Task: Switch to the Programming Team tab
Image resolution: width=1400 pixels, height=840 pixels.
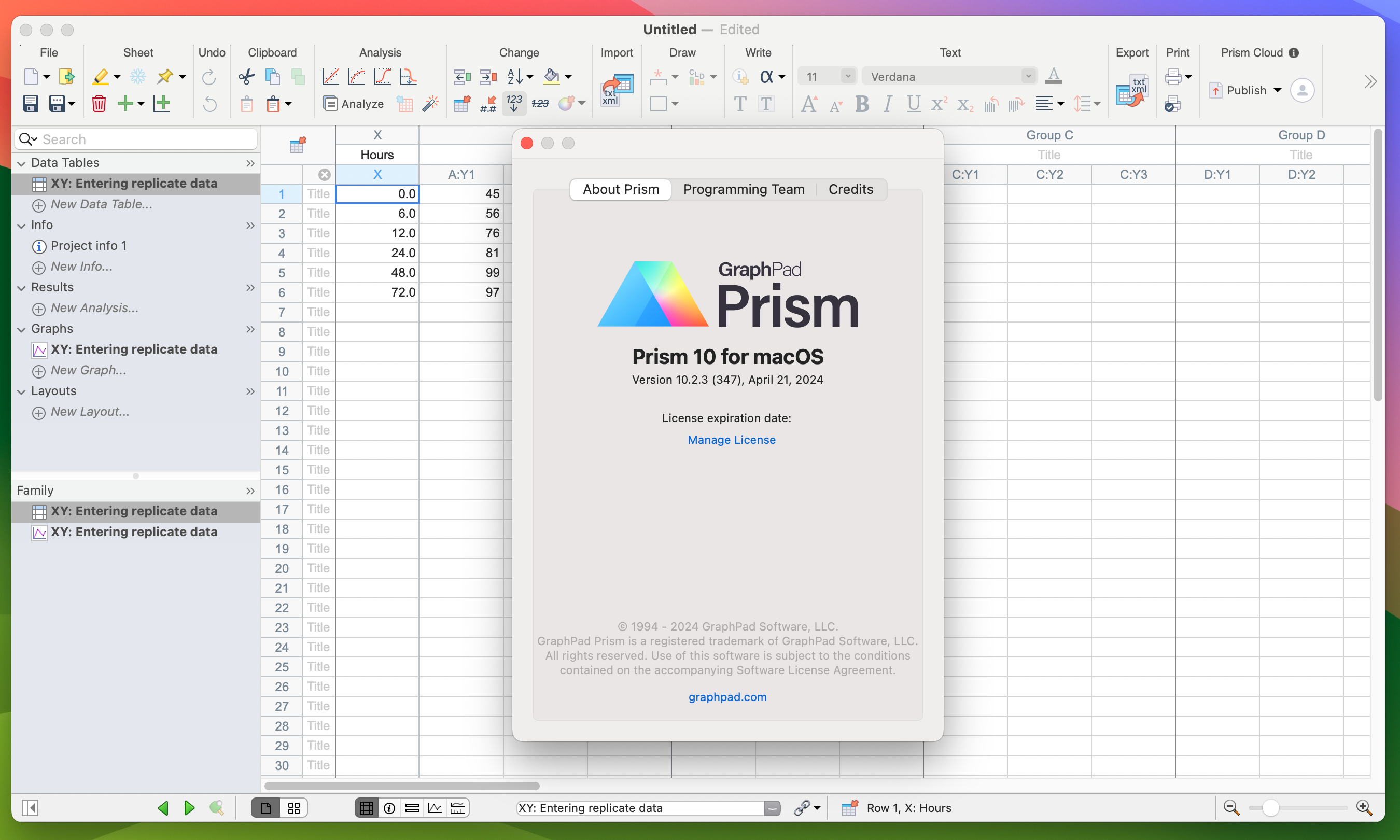Action: (744, 189)
